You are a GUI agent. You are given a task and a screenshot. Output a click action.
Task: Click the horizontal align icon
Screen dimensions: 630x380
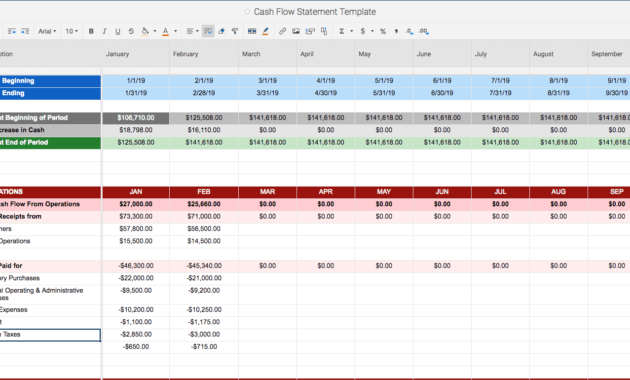[x=190, y=31]
